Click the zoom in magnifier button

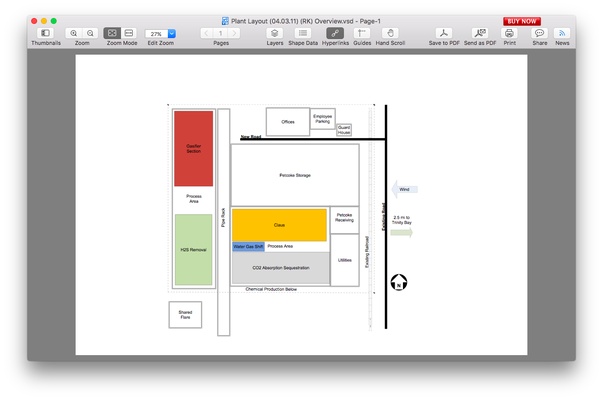(x=74, y=34)
